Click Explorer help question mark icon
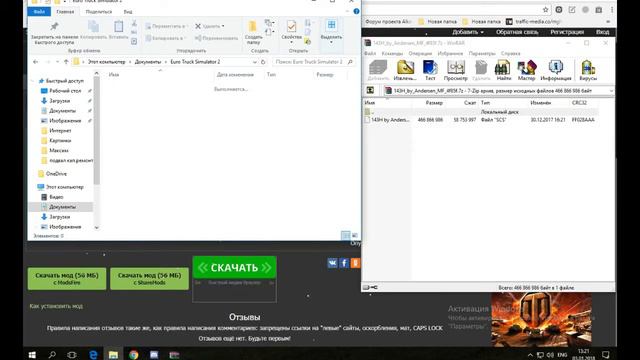The height and width of the screenshot is (360, 640). tap(356, 11)
